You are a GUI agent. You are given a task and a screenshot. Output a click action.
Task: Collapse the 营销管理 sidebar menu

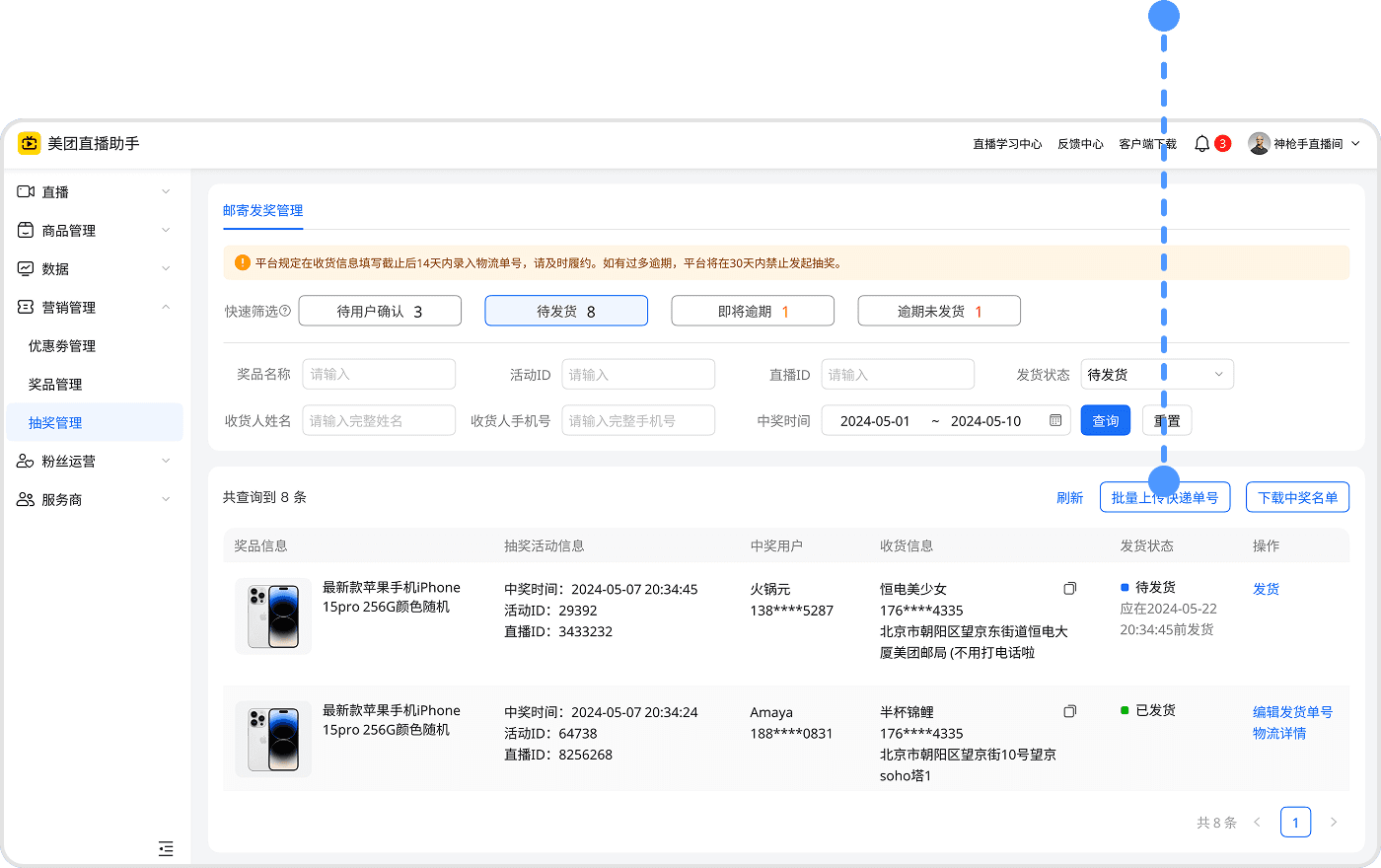[x=166, y=307]
